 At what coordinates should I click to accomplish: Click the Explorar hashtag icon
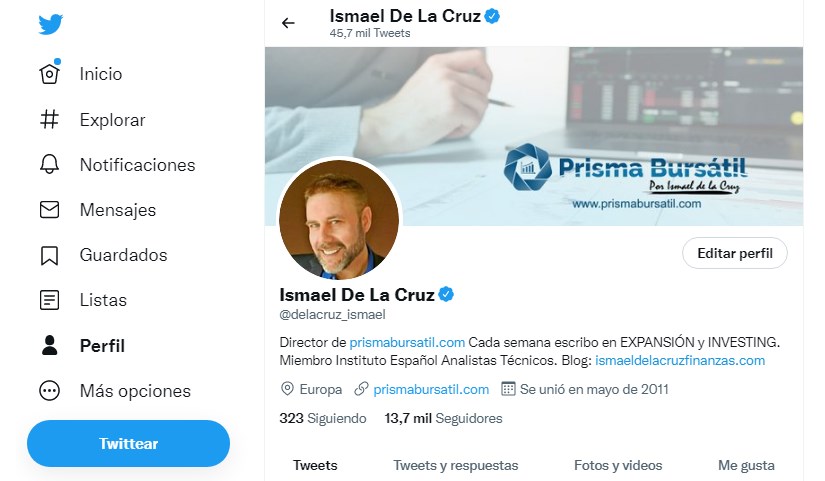pos(50,120)
